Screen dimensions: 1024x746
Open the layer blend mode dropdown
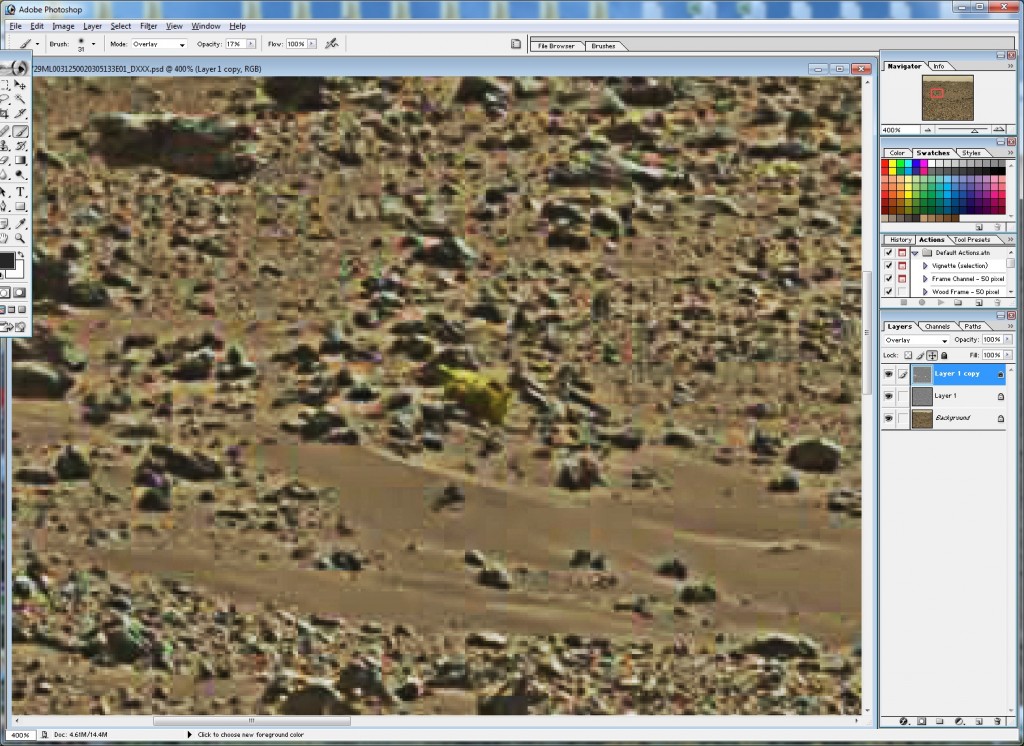[913, 340]
